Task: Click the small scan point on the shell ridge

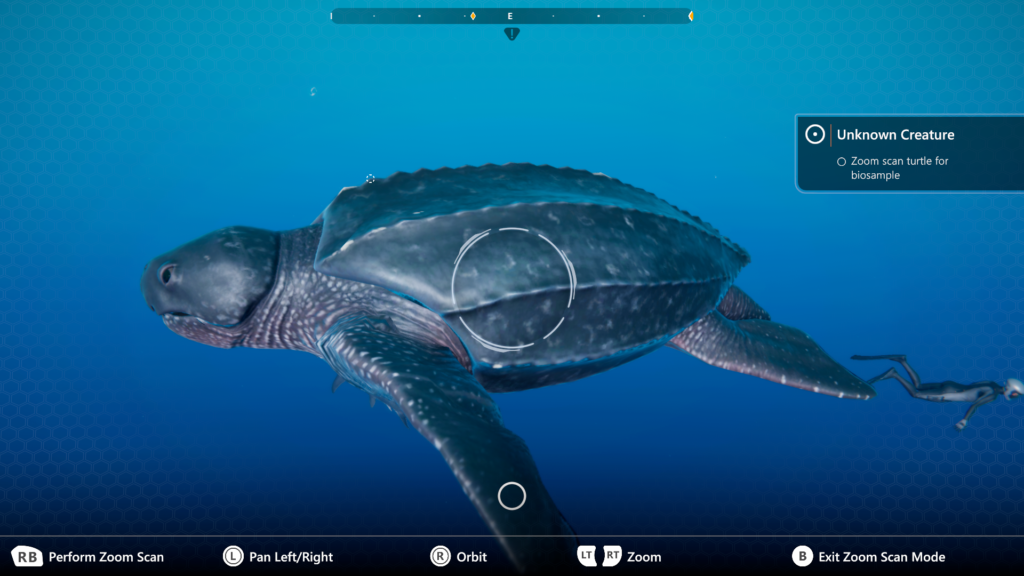Action: click(370, 178)
